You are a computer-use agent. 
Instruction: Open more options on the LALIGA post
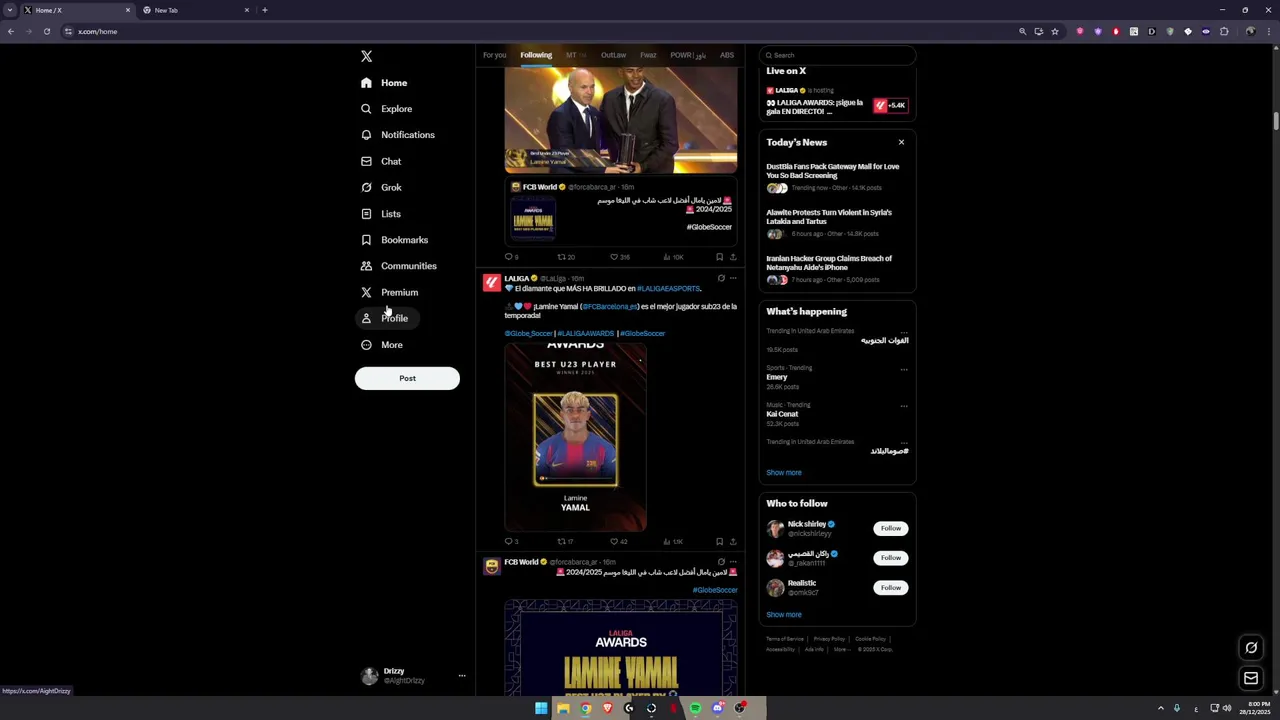[733, 278]
